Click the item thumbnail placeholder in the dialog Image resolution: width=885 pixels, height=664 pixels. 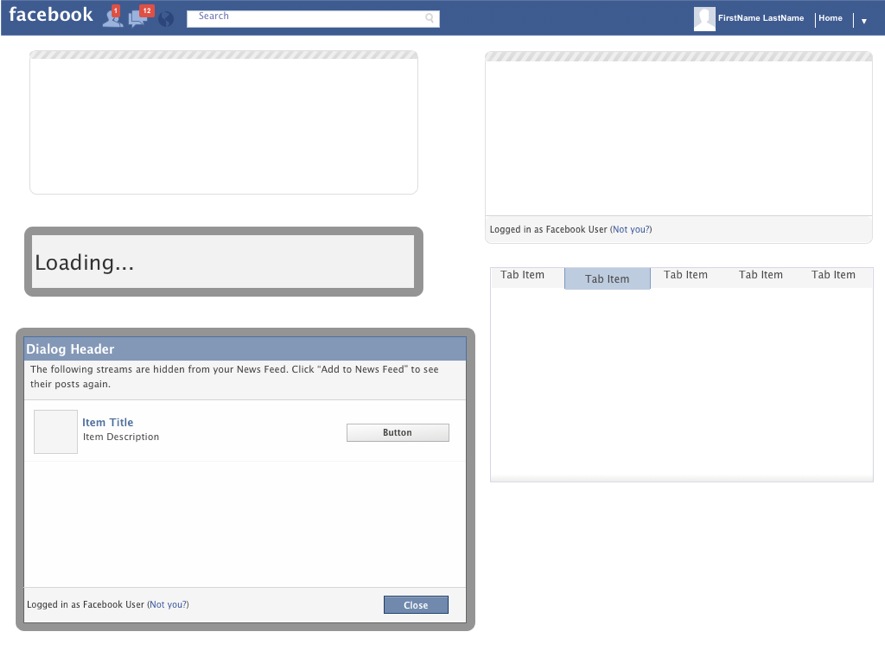[x=55, y=431]
